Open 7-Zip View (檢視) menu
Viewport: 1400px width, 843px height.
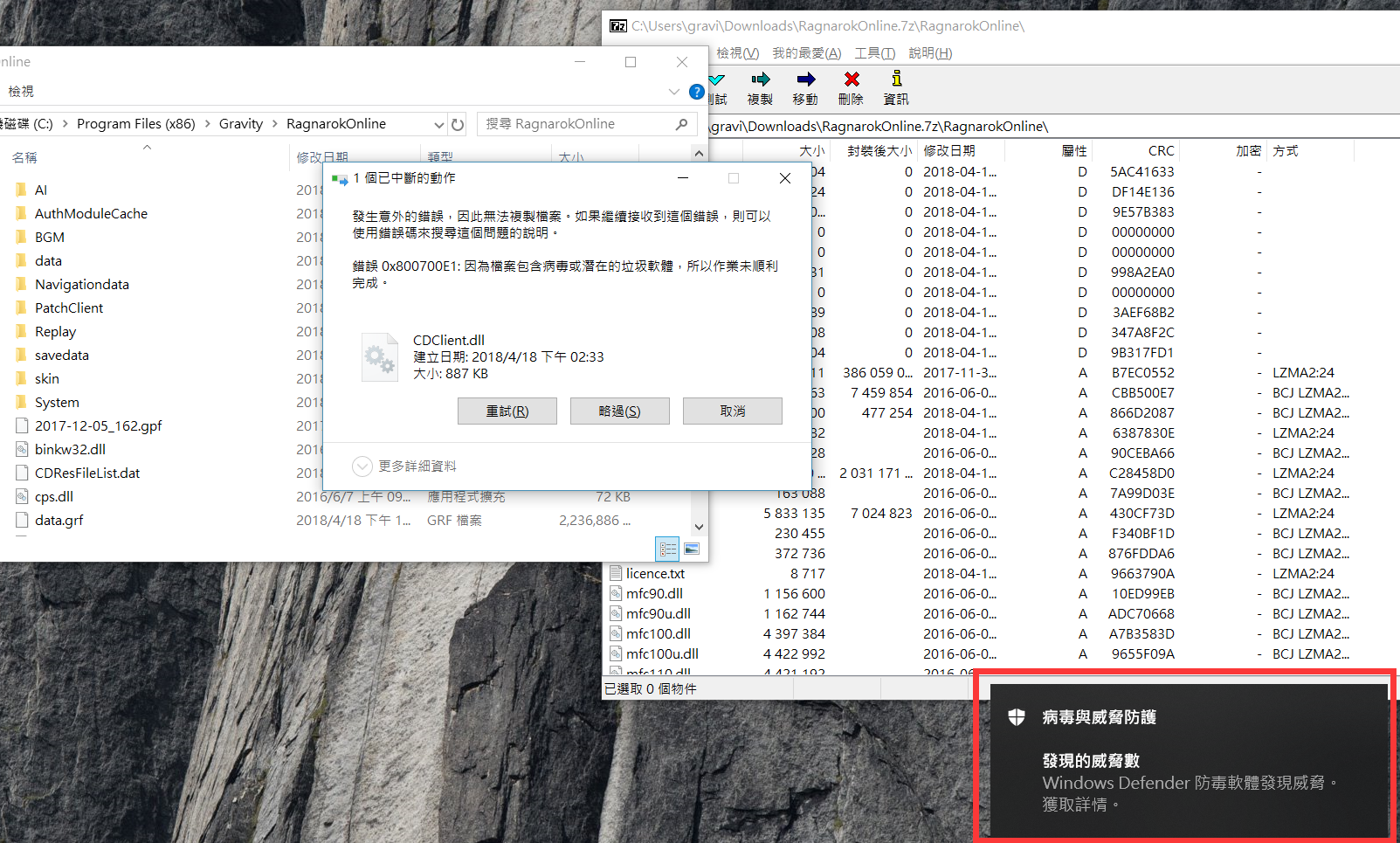(737, 53)
